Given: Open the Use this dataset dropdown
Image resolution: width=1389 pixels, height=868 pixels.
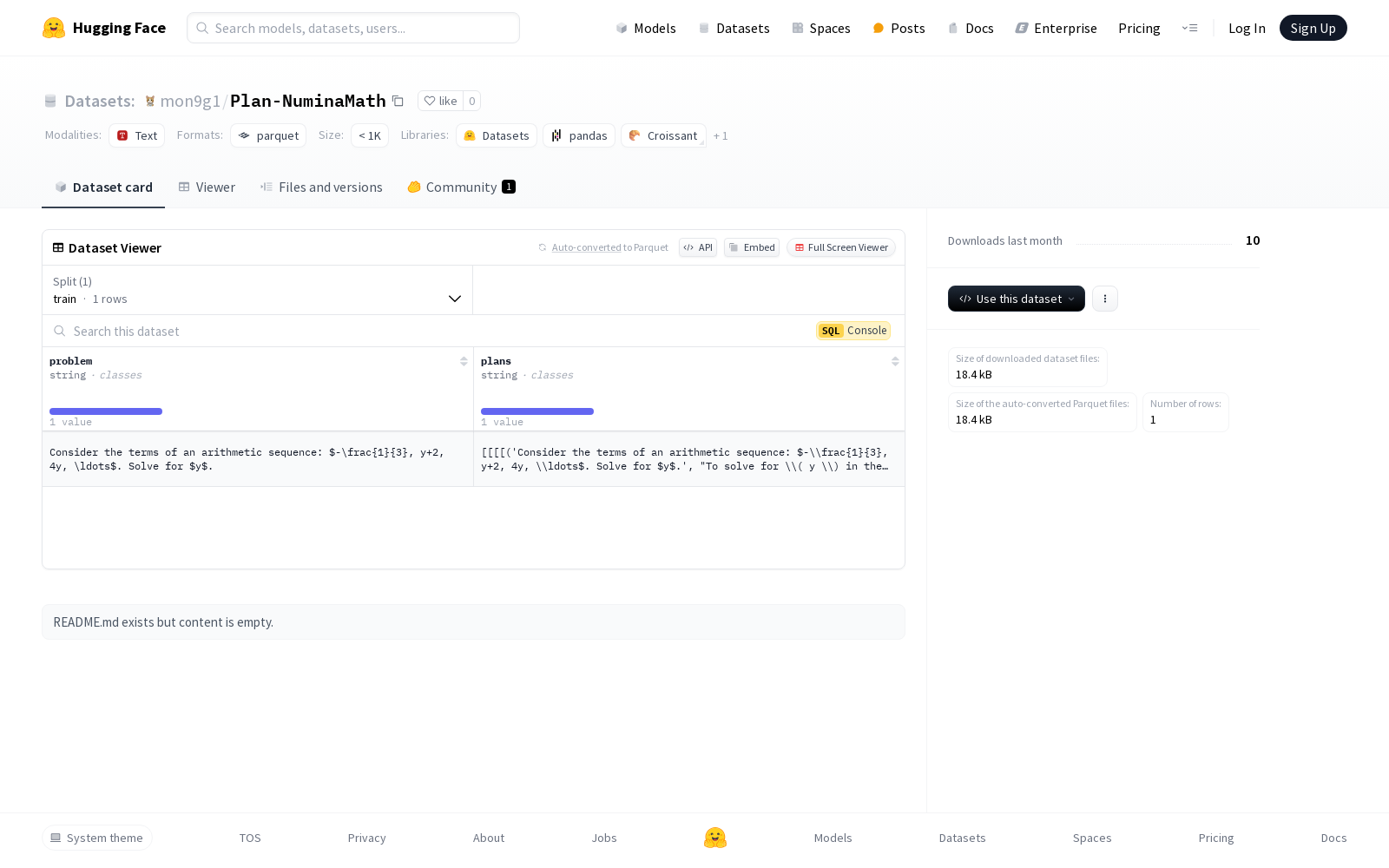Looking at the screenshot, I should click(x=1017, y=299).
